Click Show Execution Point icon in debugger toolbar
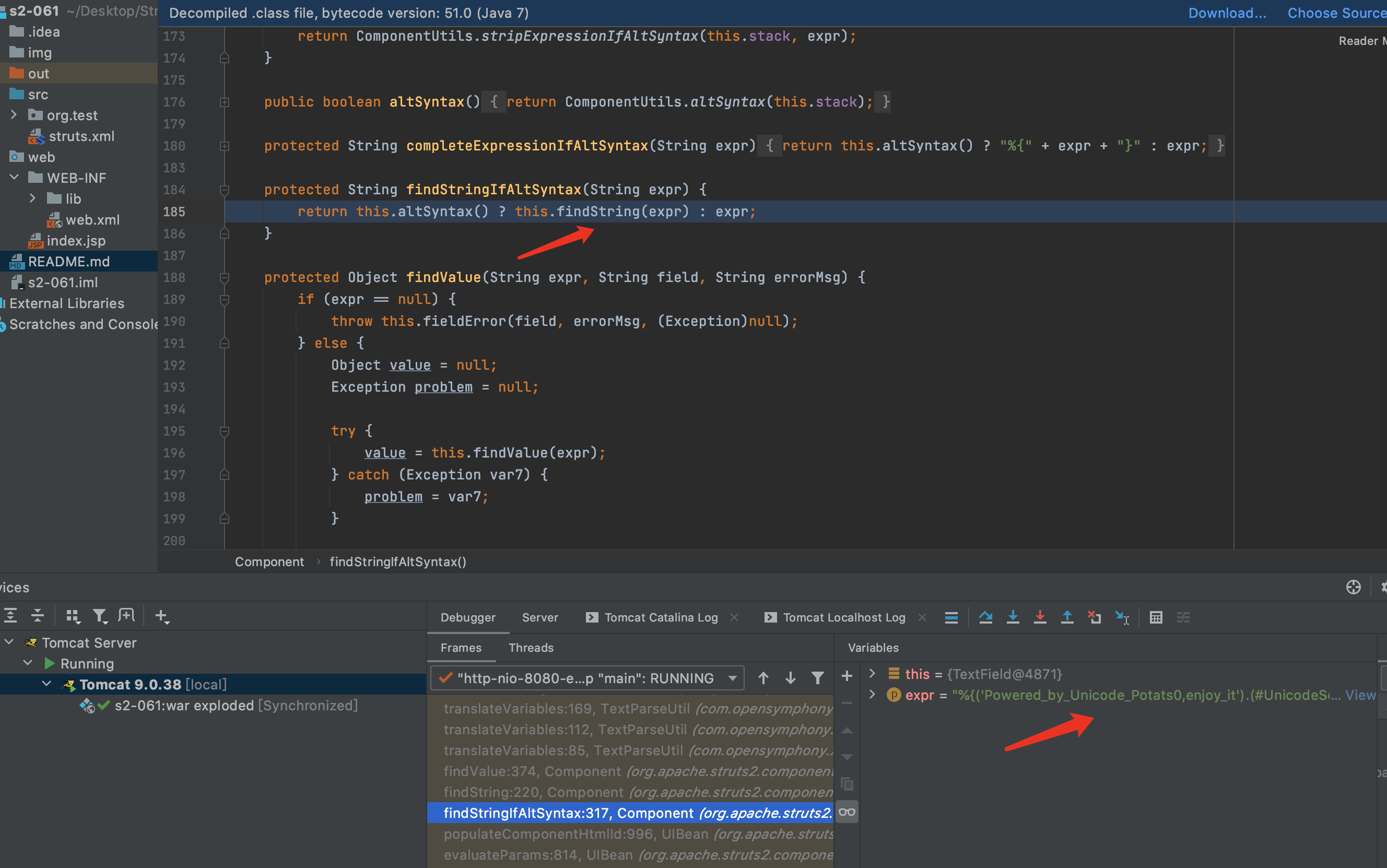 tap(951, 618)
